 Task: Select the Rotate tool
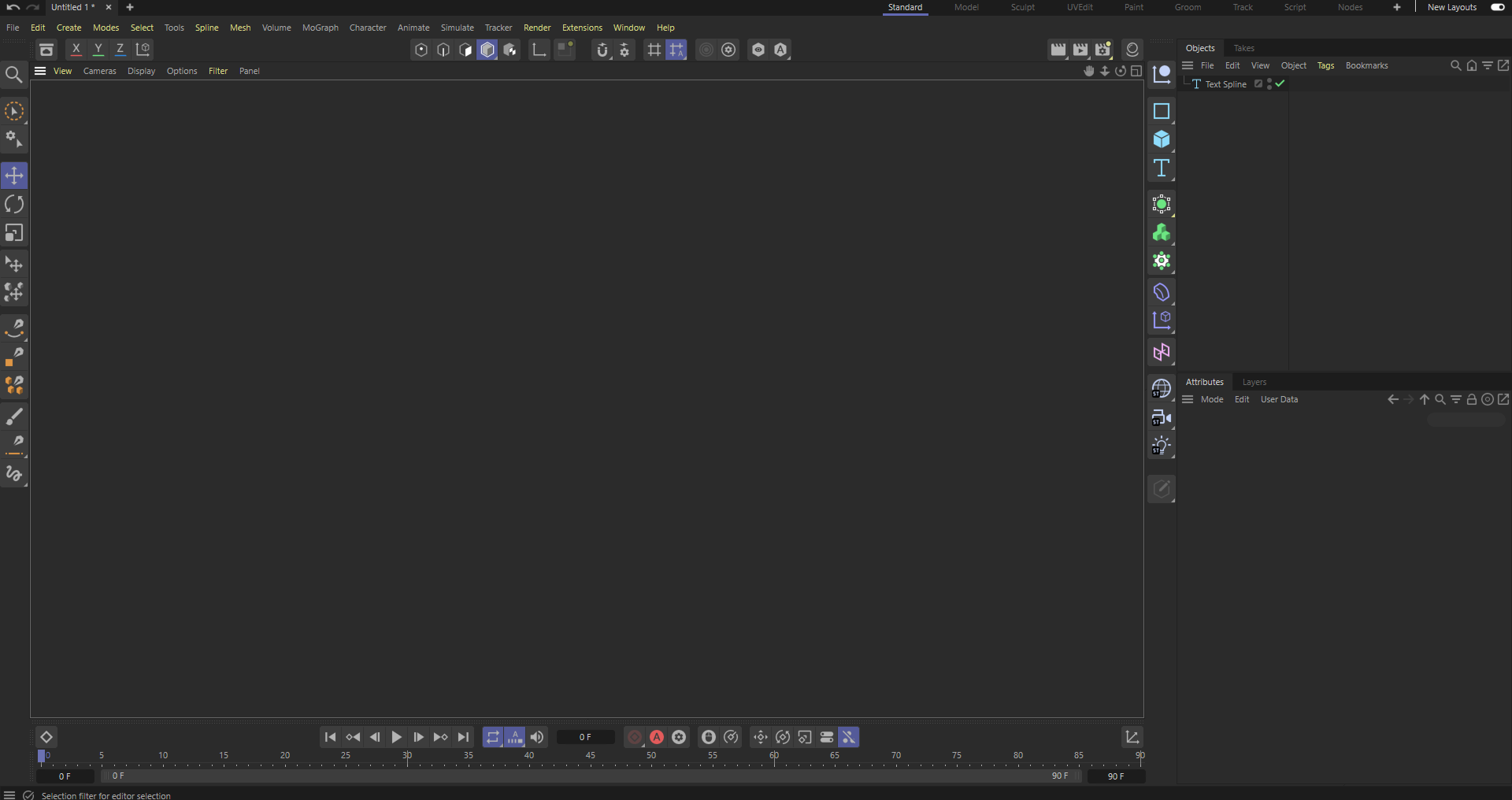click(x=14, y=205)
